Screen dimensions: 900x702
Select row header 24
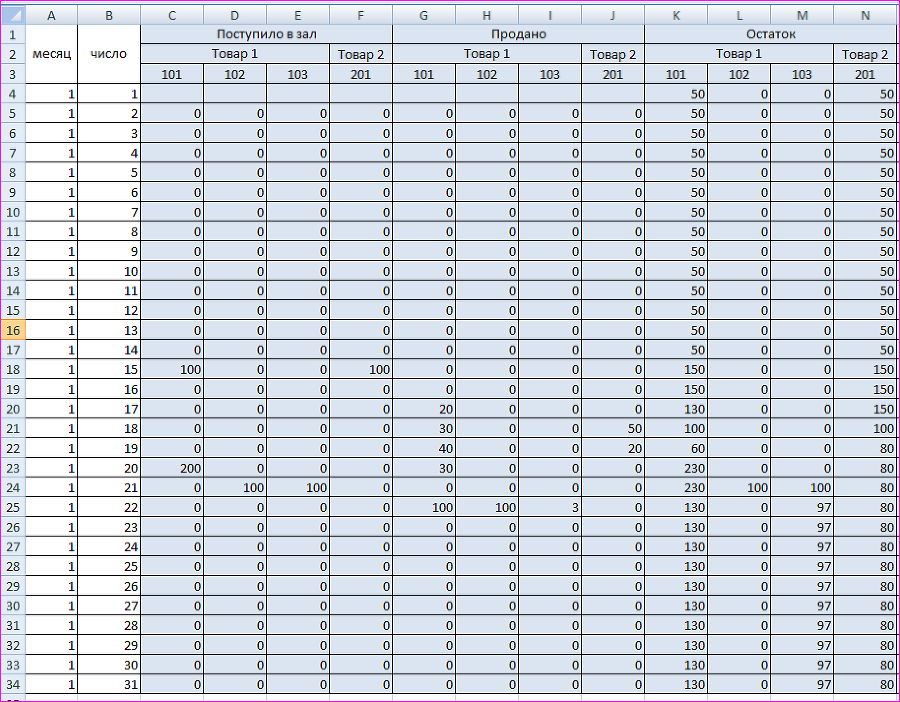click(13, 488)
